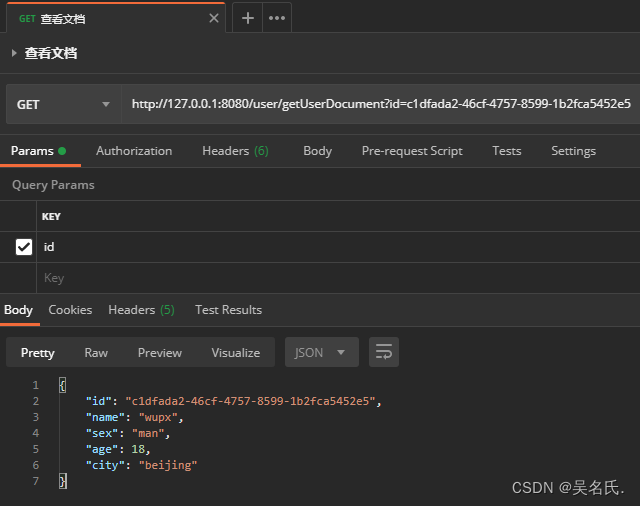Show the response Cookies tab
This screenshot has height=506, width=640.
click(70, 310)
